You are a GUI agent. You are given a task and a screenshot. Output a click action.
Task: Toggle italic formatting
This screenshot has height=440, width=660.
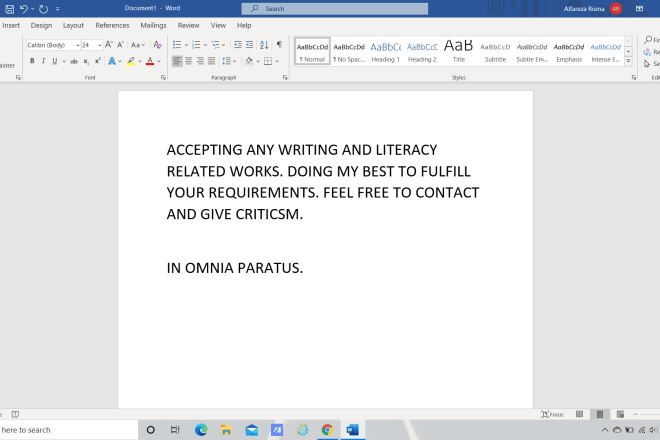pyautogui.click(x=43, y=61)
